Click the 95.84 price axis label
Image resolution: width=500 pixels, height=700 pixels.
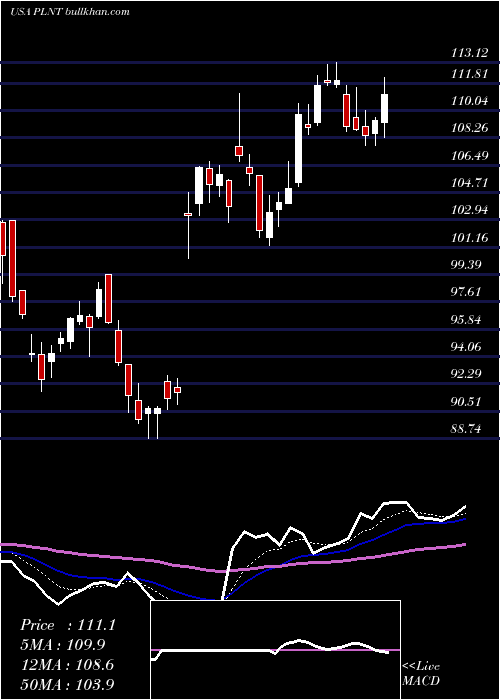(x=467, y=320)
